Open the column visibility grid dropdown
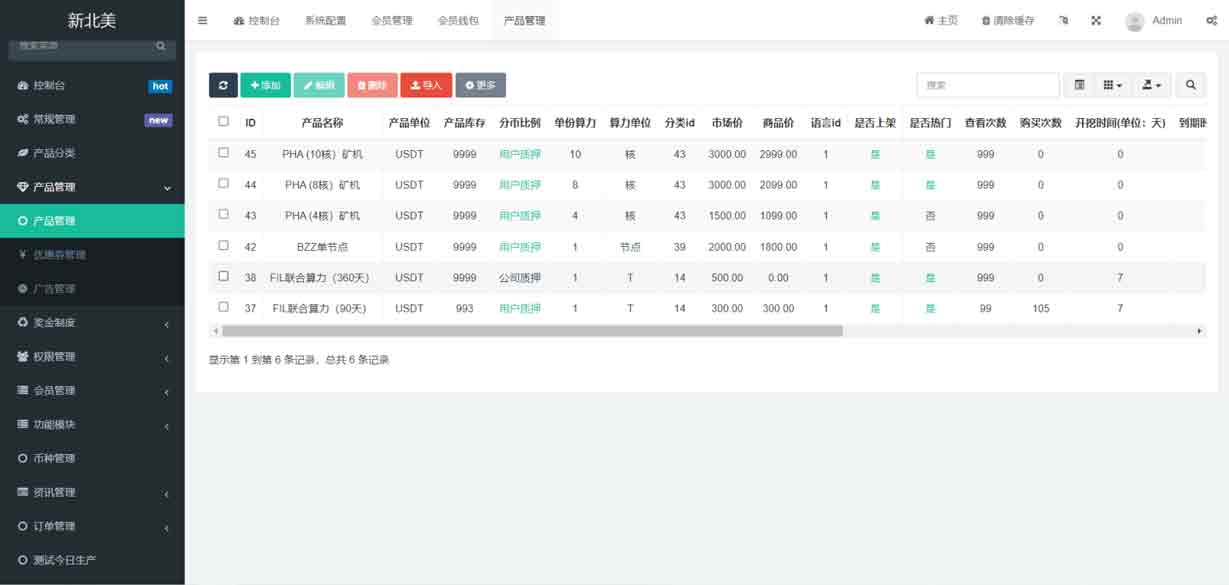Screen dimensions: 1229x585 coord(1112,85)
